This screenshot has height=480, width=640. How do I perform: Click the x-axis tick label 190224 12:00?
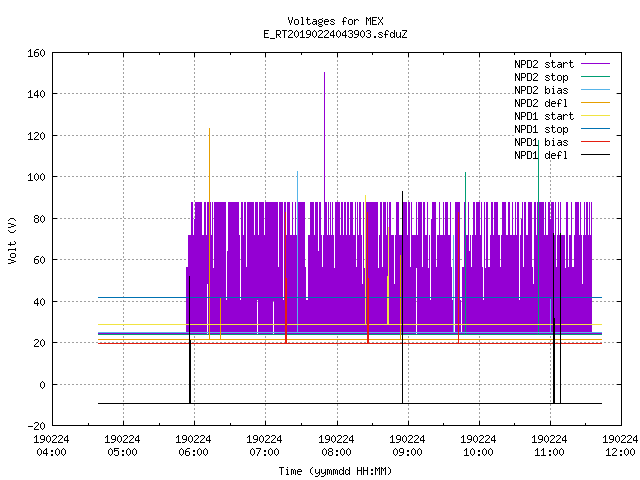pos(620,446)
